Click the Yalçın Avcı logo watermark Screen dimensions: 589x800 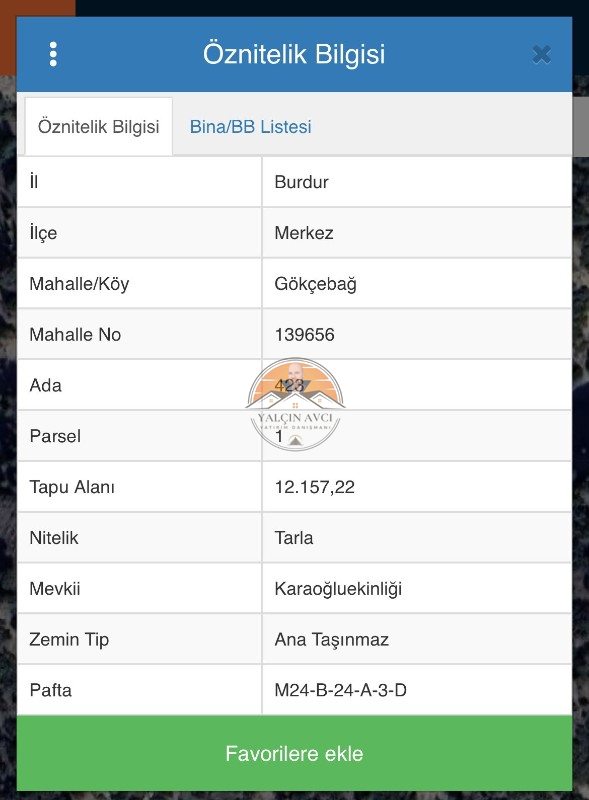(296, 404)
